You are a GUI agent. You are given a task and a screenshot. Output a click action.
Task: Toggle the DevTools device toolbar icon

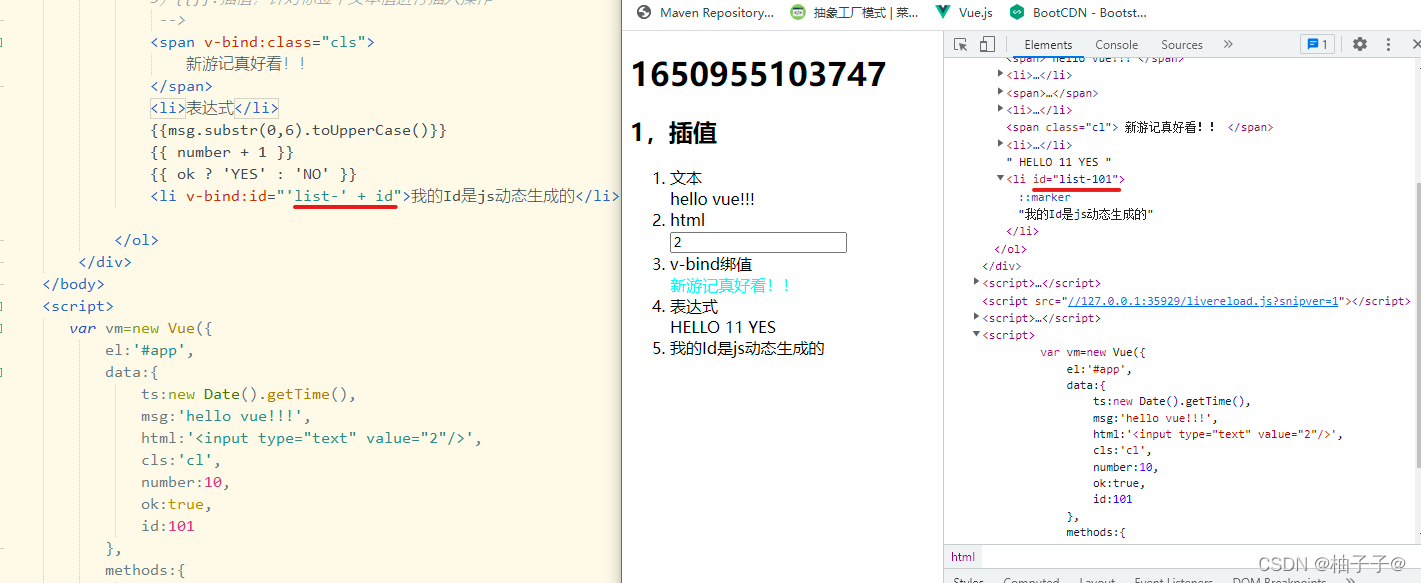point(987,44)
